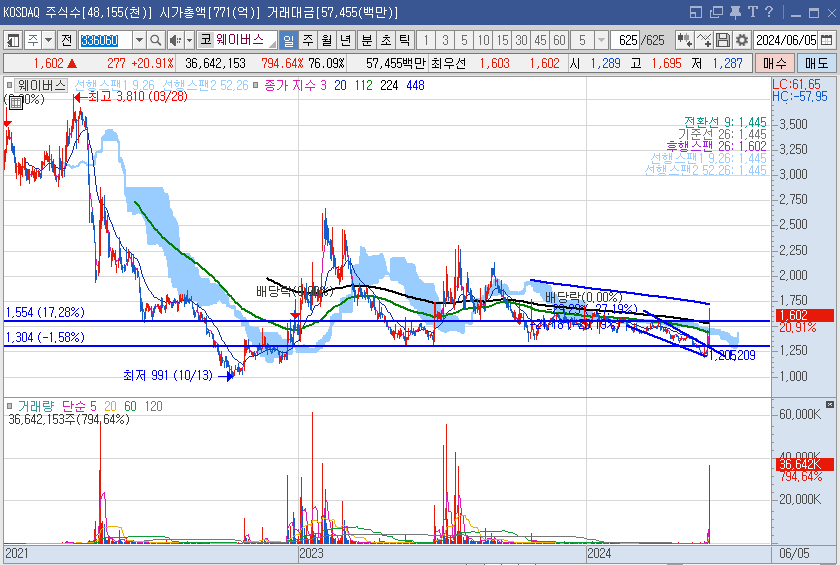Select the 초 second period

pos(386,40)
